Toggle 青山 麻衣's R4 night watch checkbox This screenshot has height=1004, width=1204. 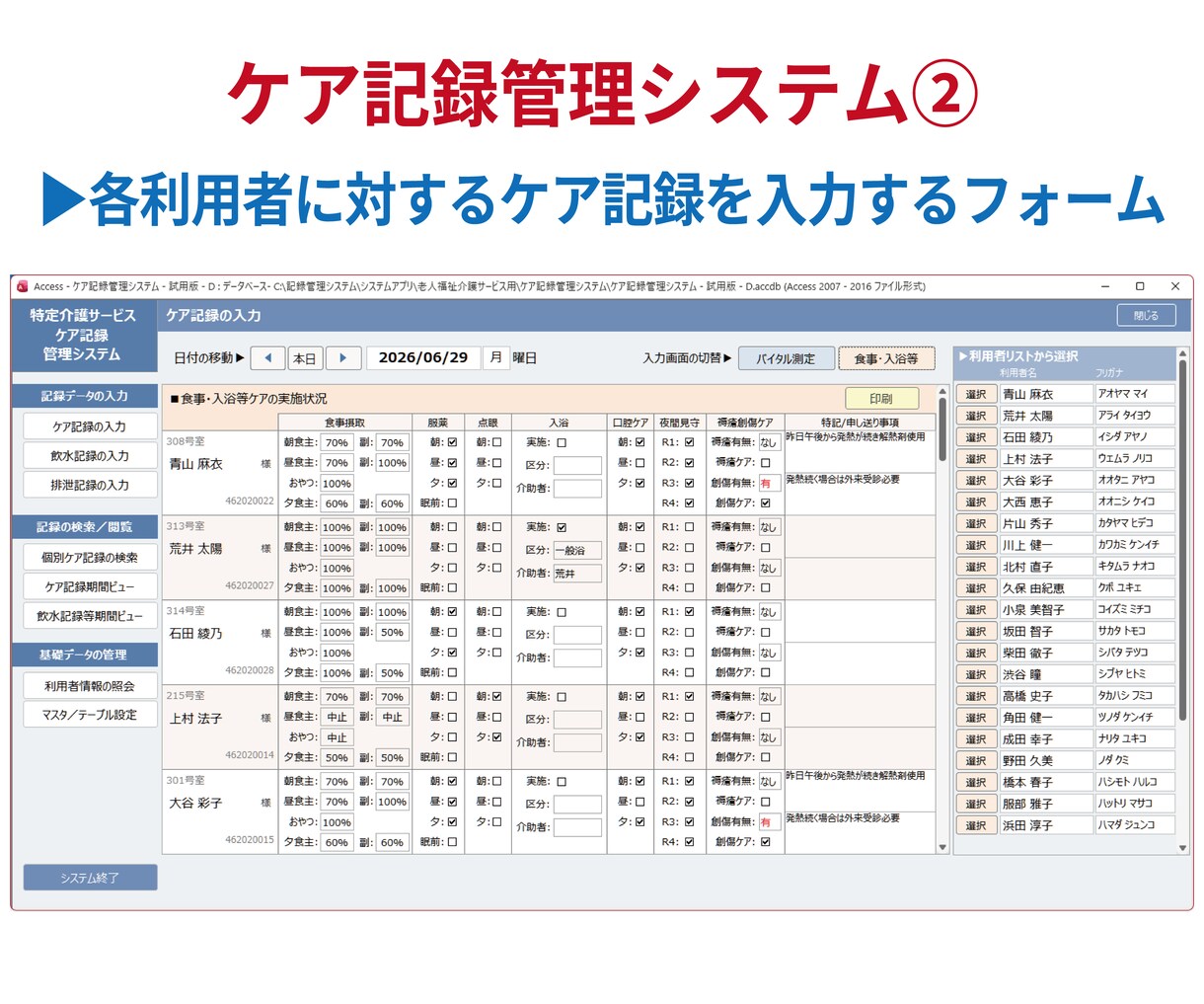689,503
